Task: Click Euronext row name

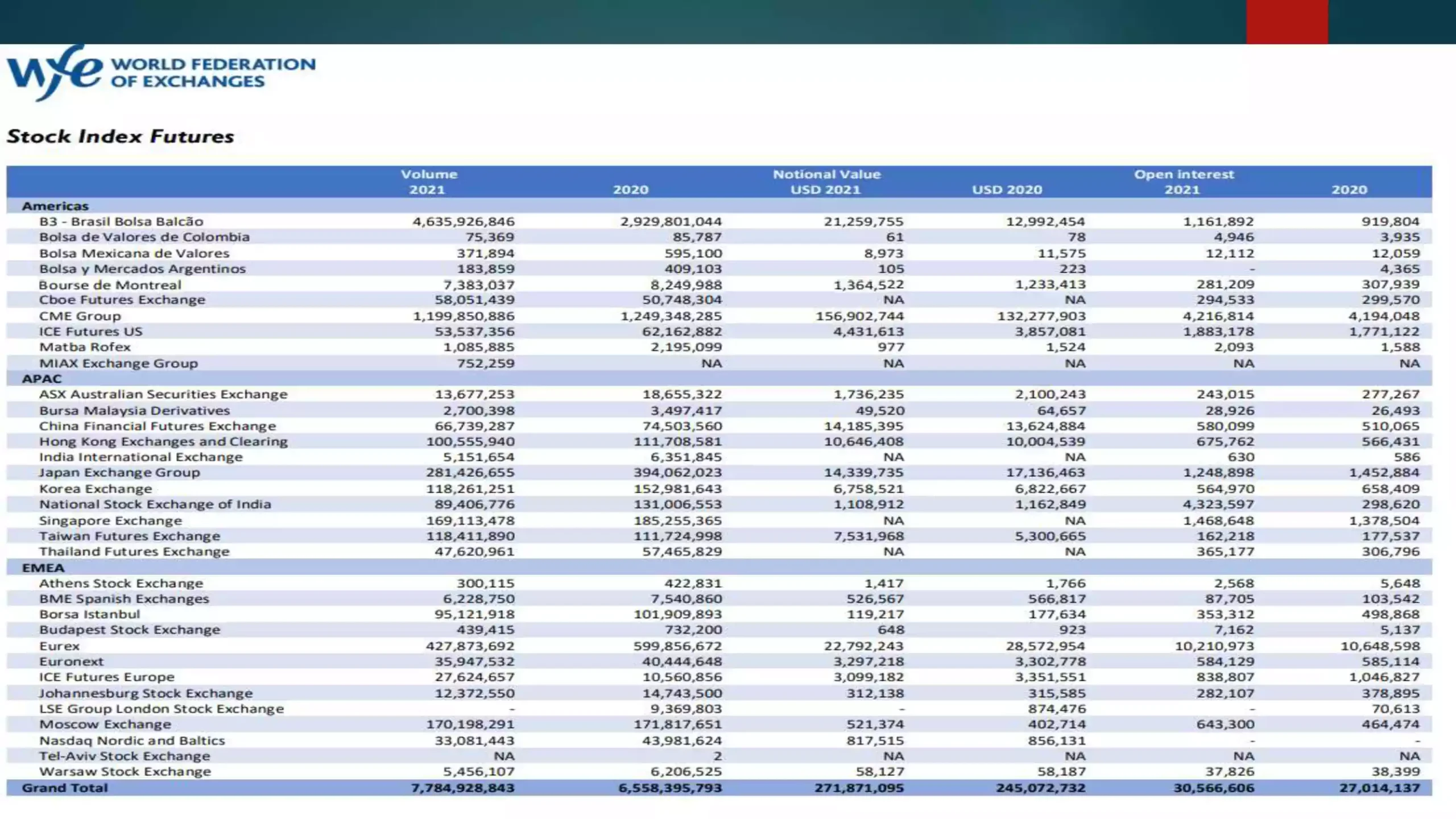Action: tap(72, 661)
